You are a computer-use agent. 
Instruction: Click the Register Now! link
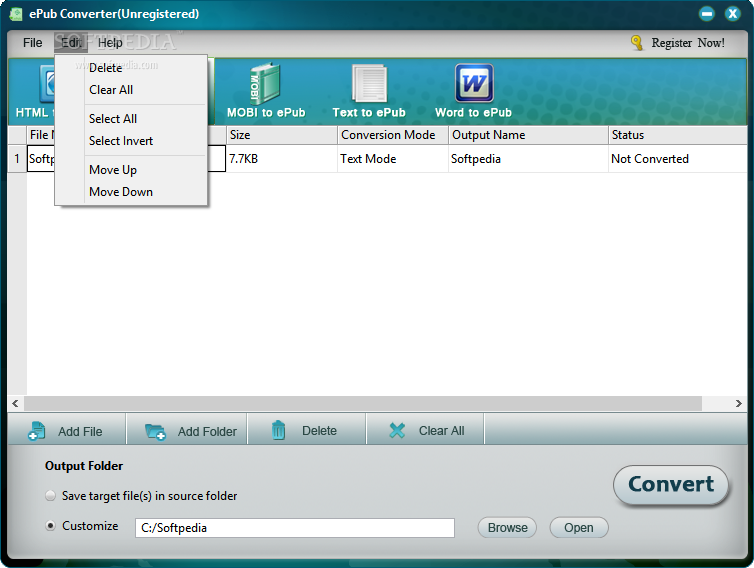pyautogui.click(x=688, y=43)
